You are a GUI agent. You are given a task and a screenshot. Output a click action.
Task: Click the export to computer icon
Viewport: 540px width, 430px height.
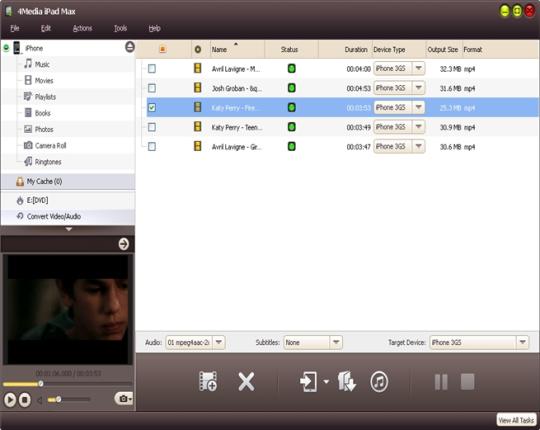point(346,381)
